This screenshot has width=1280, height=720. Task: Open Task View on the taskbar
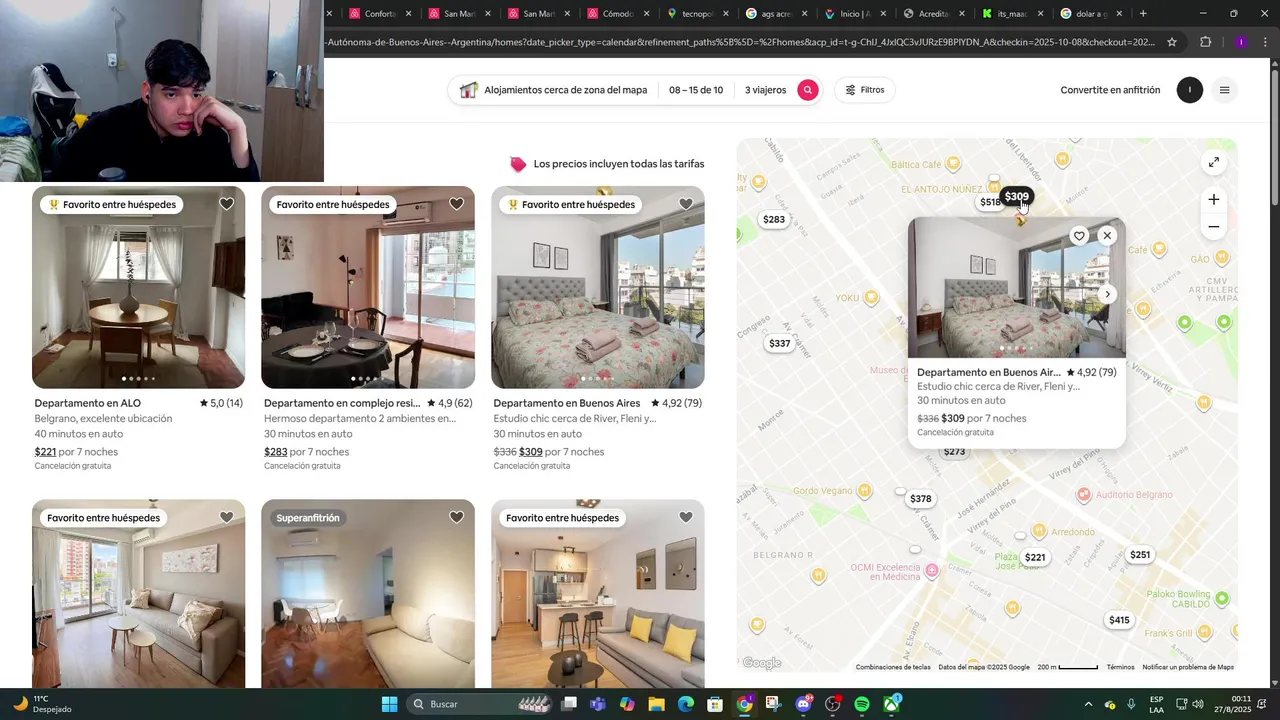[569, 704]
